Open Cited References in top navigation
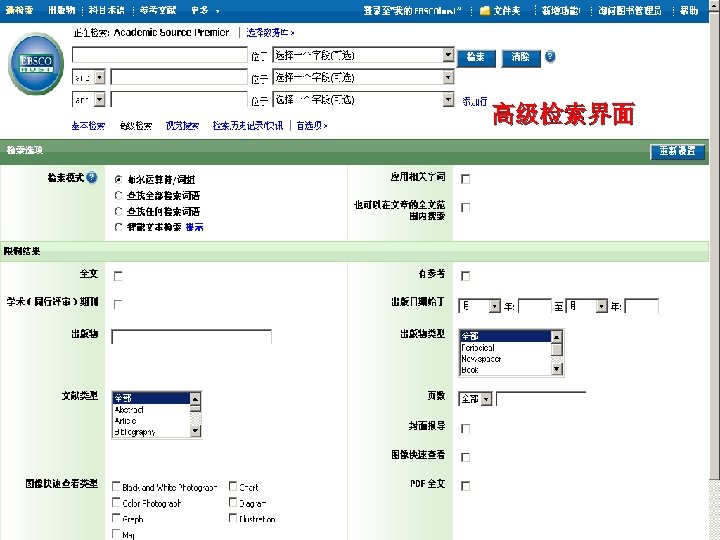 [158, 10]
